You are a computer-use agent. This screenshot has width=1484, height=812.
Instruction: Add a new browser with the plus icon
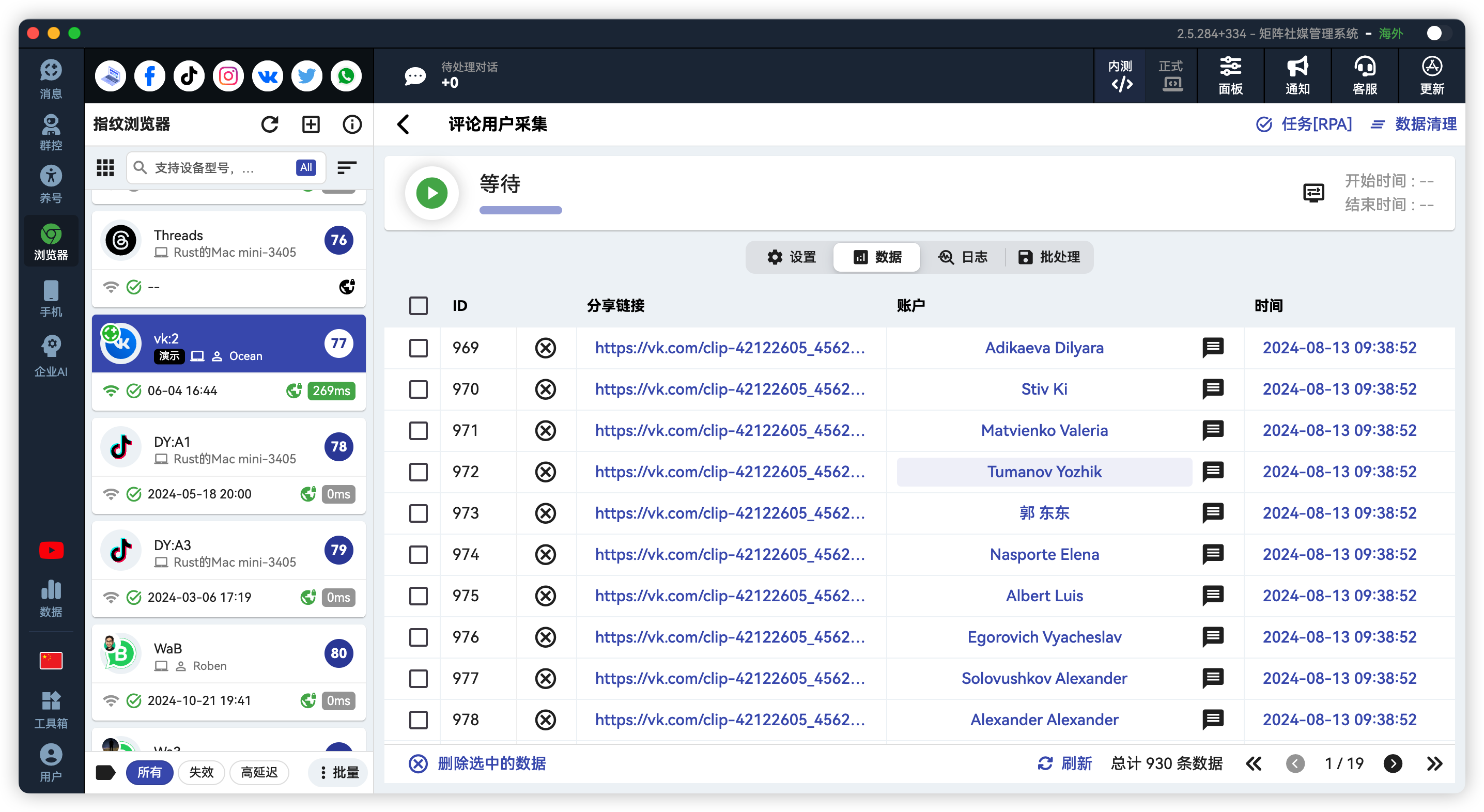coord(311,124)
